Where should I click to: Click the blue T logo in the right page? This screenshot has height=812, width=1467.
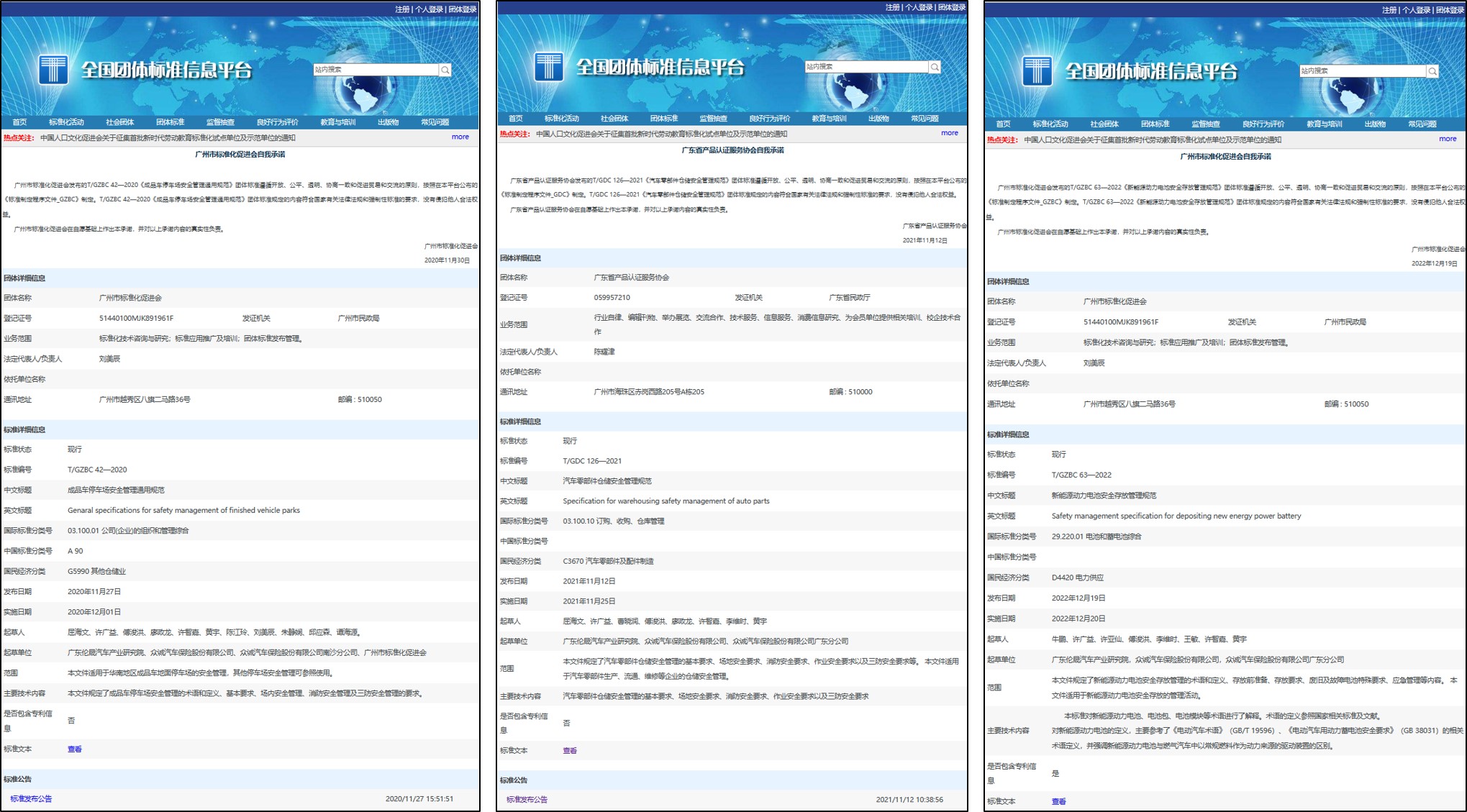[x=1037, y=71]
